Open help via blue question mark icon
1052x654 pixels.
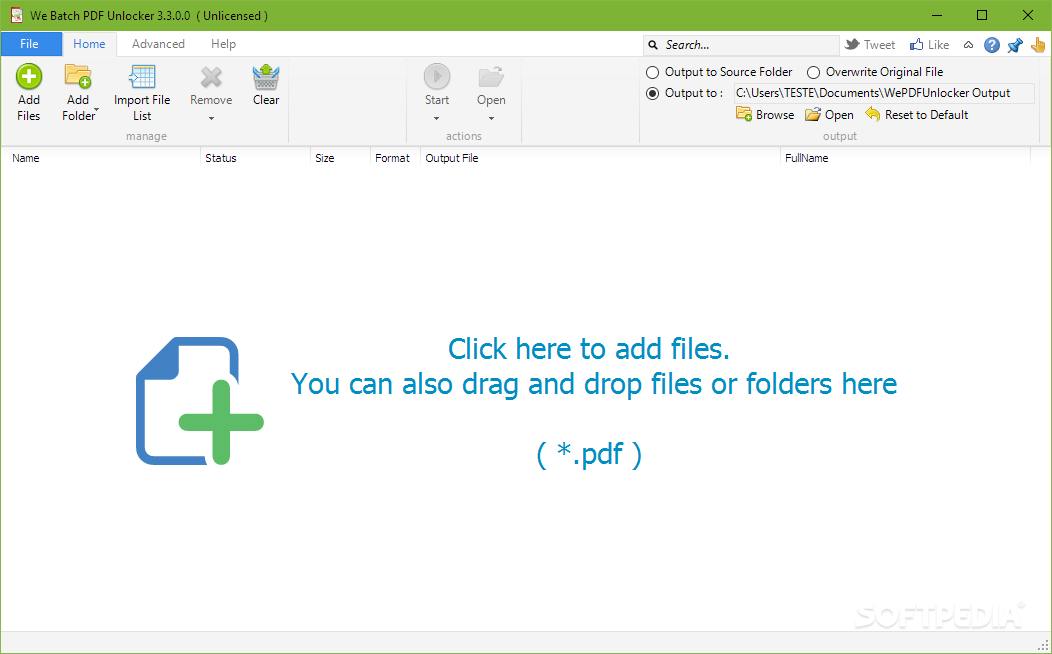(992, 45)
